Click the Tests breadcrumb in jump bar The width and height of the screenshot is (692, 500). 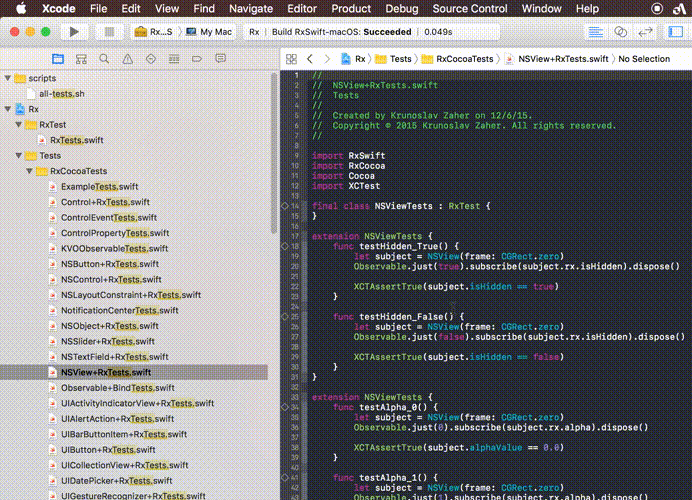[x=394, y=59]
